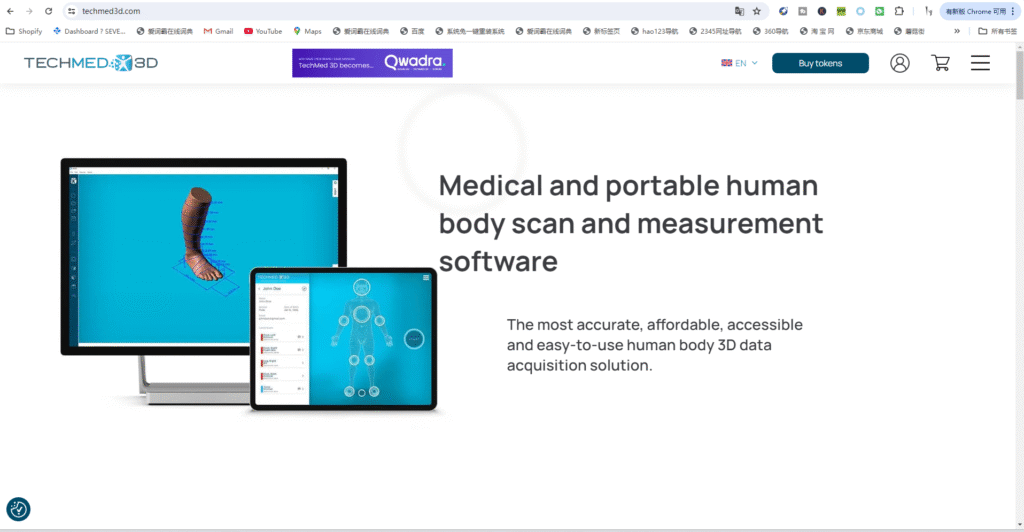The height and width of the screenshot is (532, 1024).
Task: Open Chrome's three-dot menu
Action: pos(1013,11)
